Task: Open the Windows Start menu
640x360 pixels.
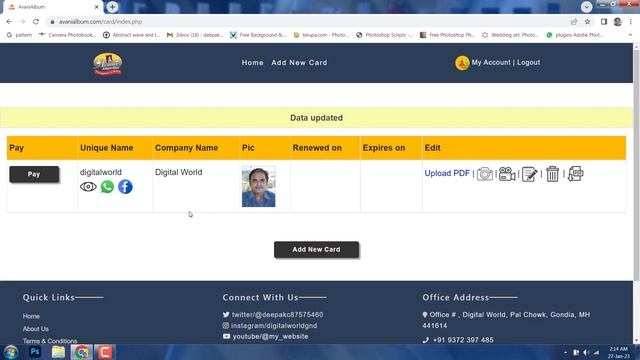Action: point(11,352)
